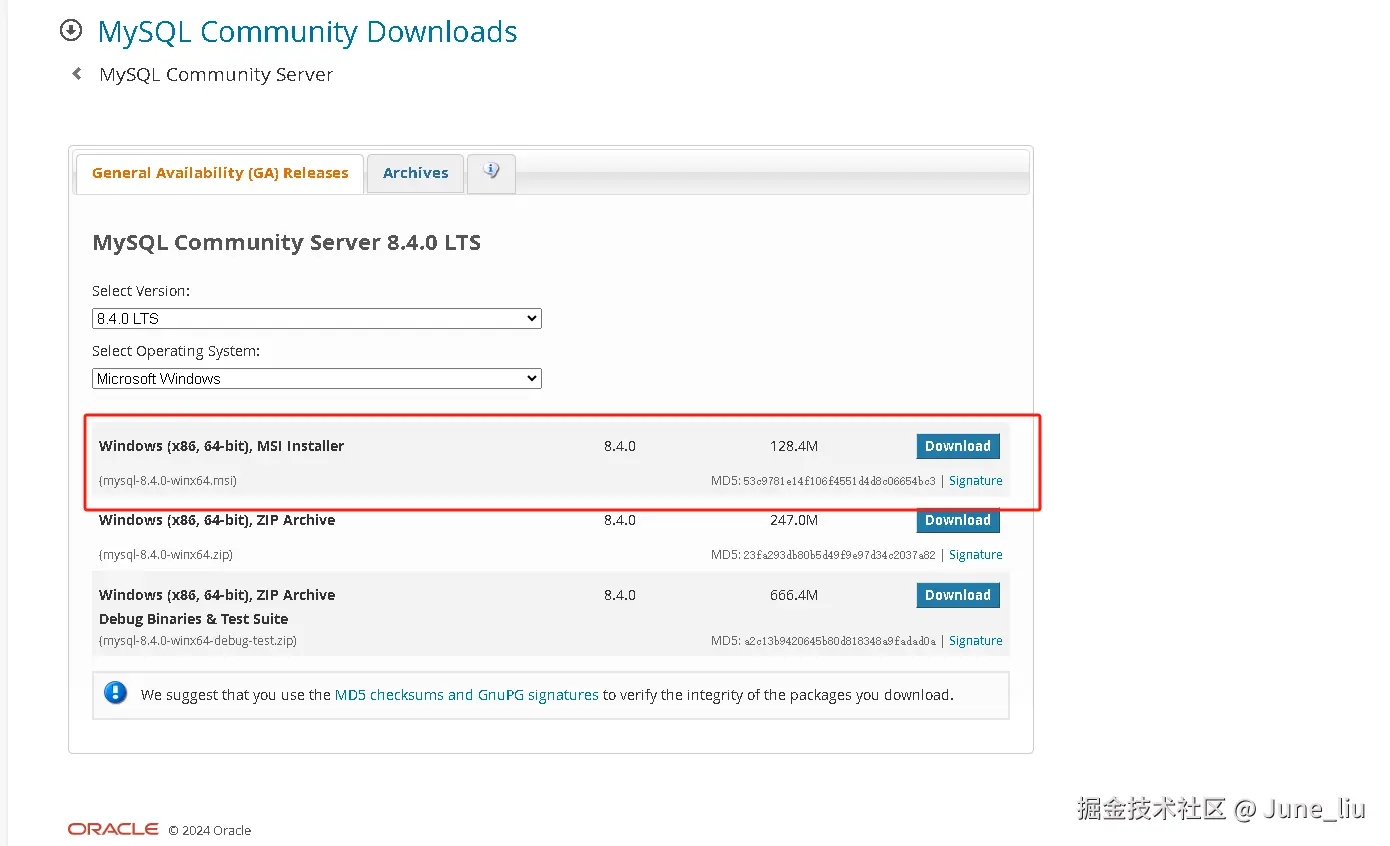This screenshot has height=846, width=1390.
Task: Open Signature link for mysql-8.4.0-winx64.zip
Action: [976, 555]
